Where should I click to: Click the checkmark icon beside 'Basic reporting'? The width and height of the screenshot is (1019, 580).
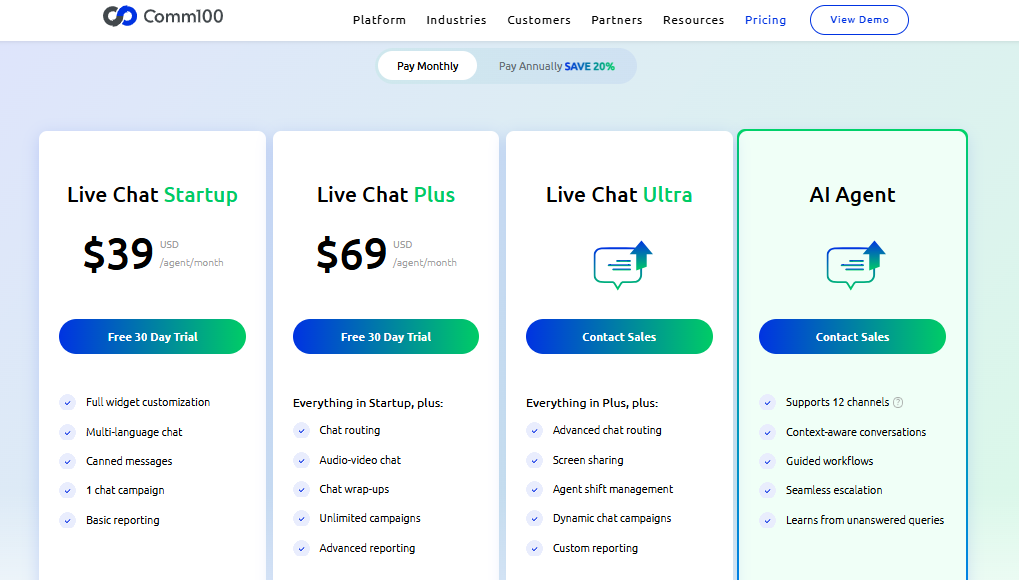67,520
